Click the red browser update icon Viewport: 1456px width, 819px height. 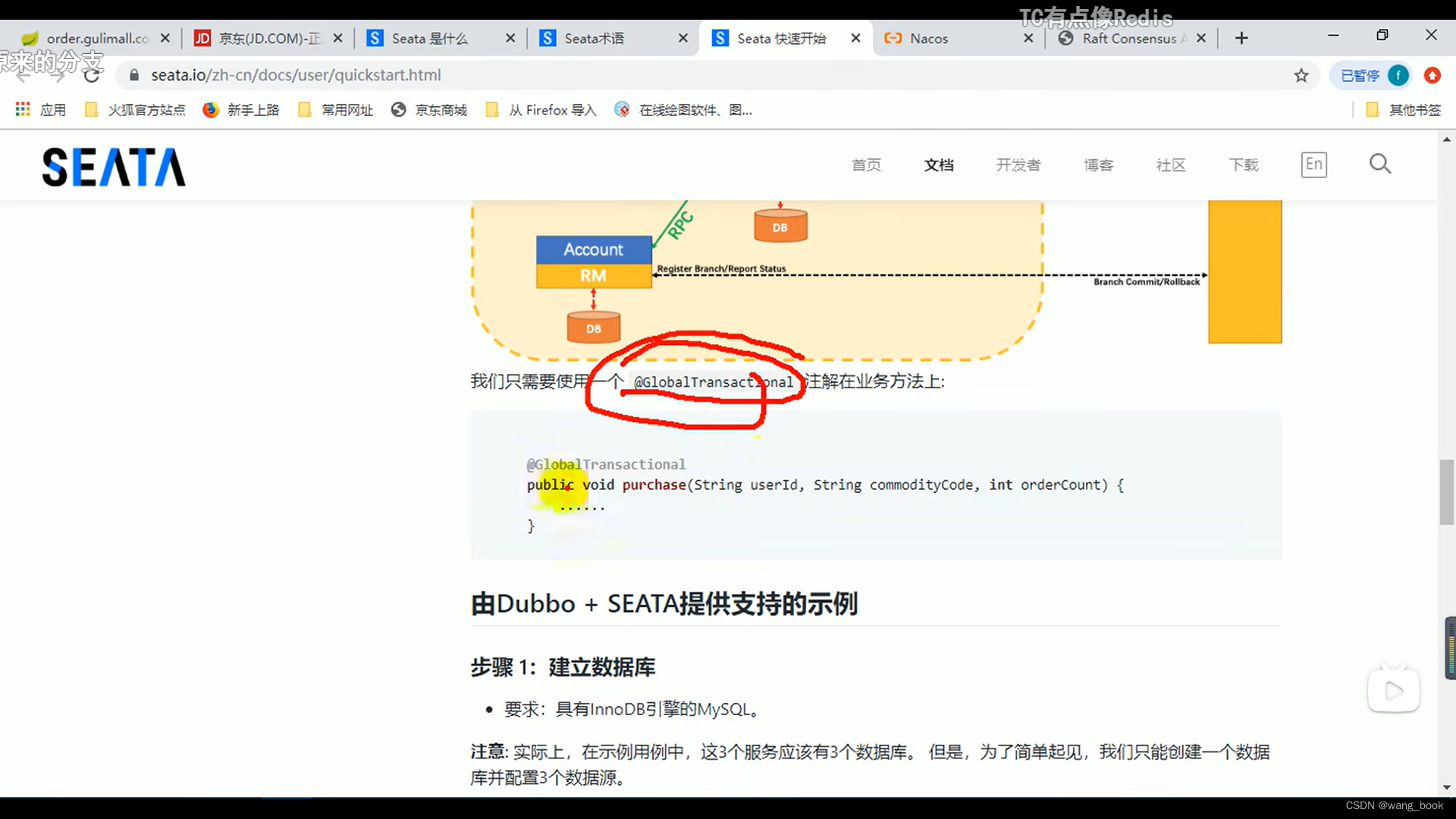coord(1432,75)
